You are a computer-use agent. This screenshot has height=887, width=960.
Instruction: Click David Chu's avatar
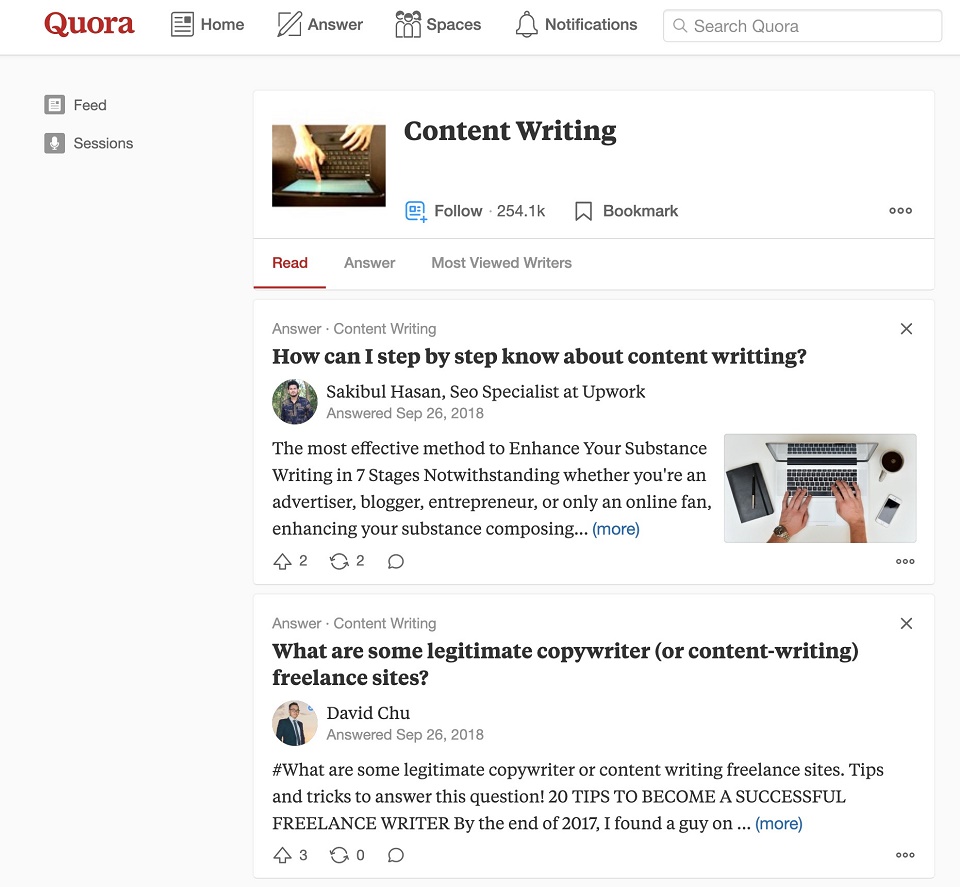pyautogui.click(x=294, y=724)
